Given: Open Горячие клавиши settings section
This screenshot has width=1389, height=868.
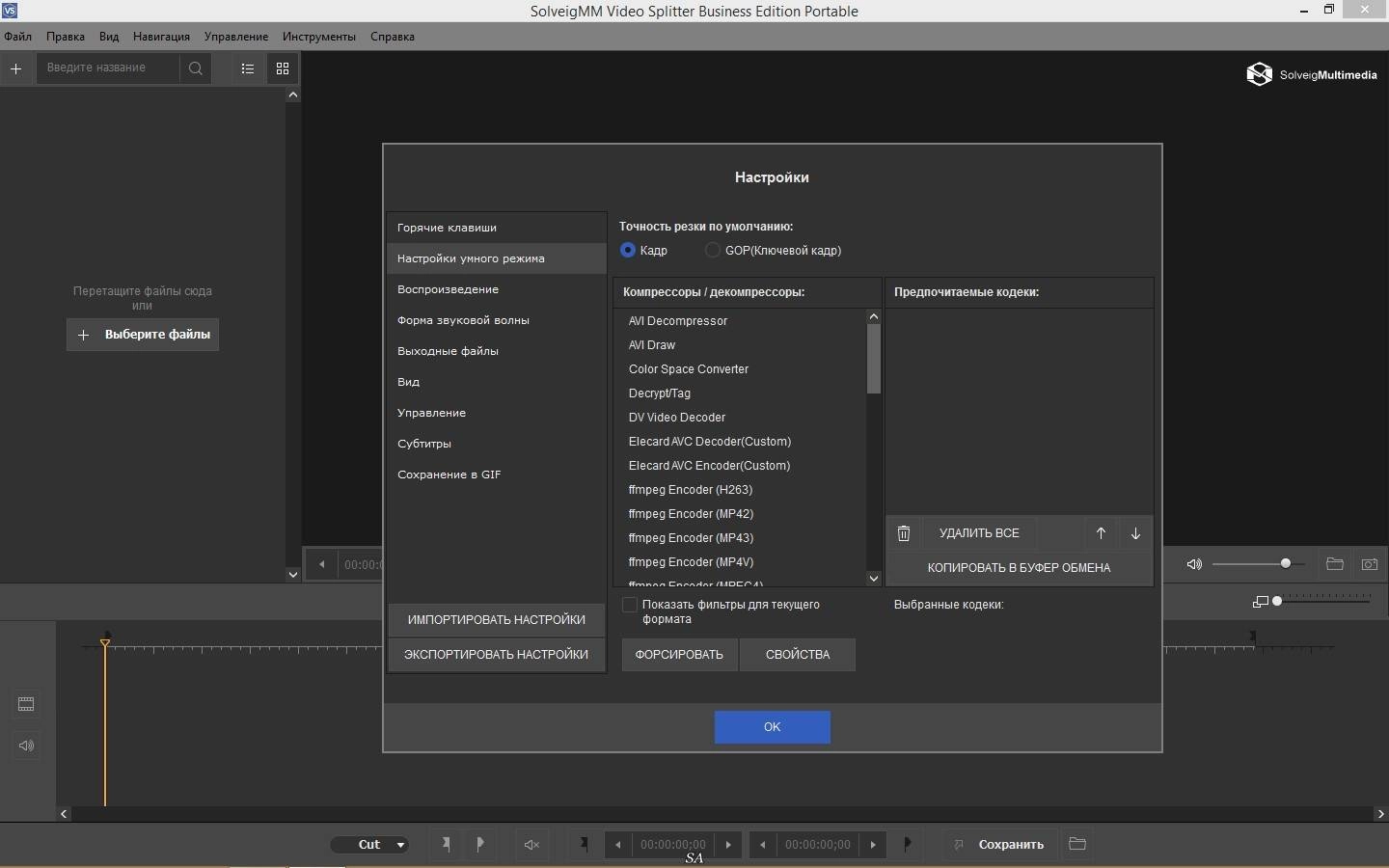Looking at the screenshot, I should (x=496, y=228).
